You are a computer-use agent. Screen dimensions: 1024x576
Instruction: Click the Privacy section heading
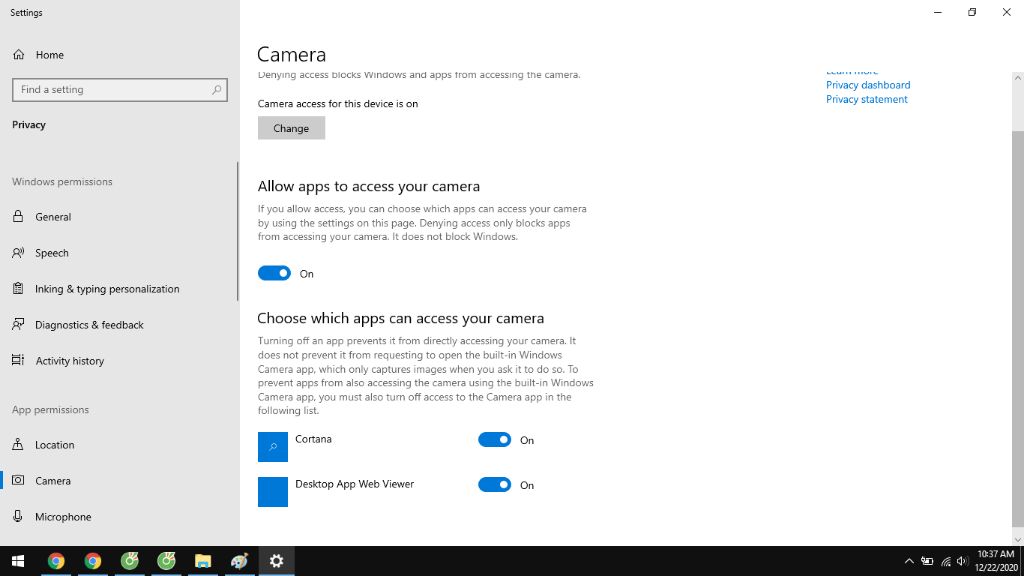pyautogui.click(x=29, y=125)
